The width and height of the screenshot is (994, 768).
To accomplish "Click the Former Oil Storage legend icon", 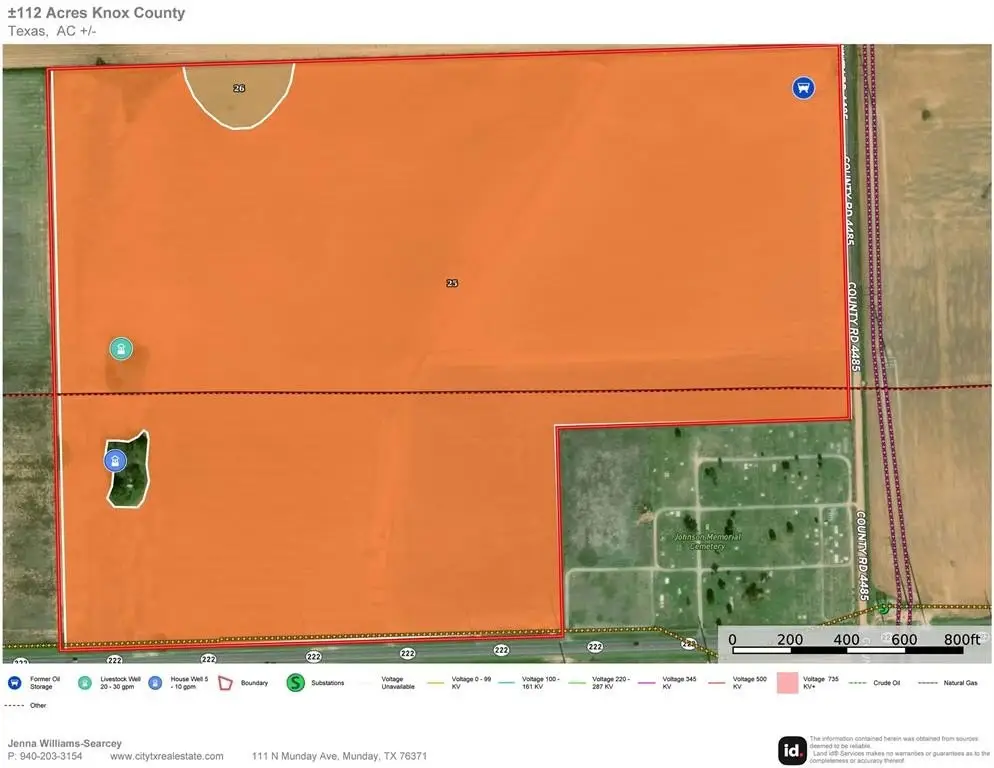I will point(14,683).
